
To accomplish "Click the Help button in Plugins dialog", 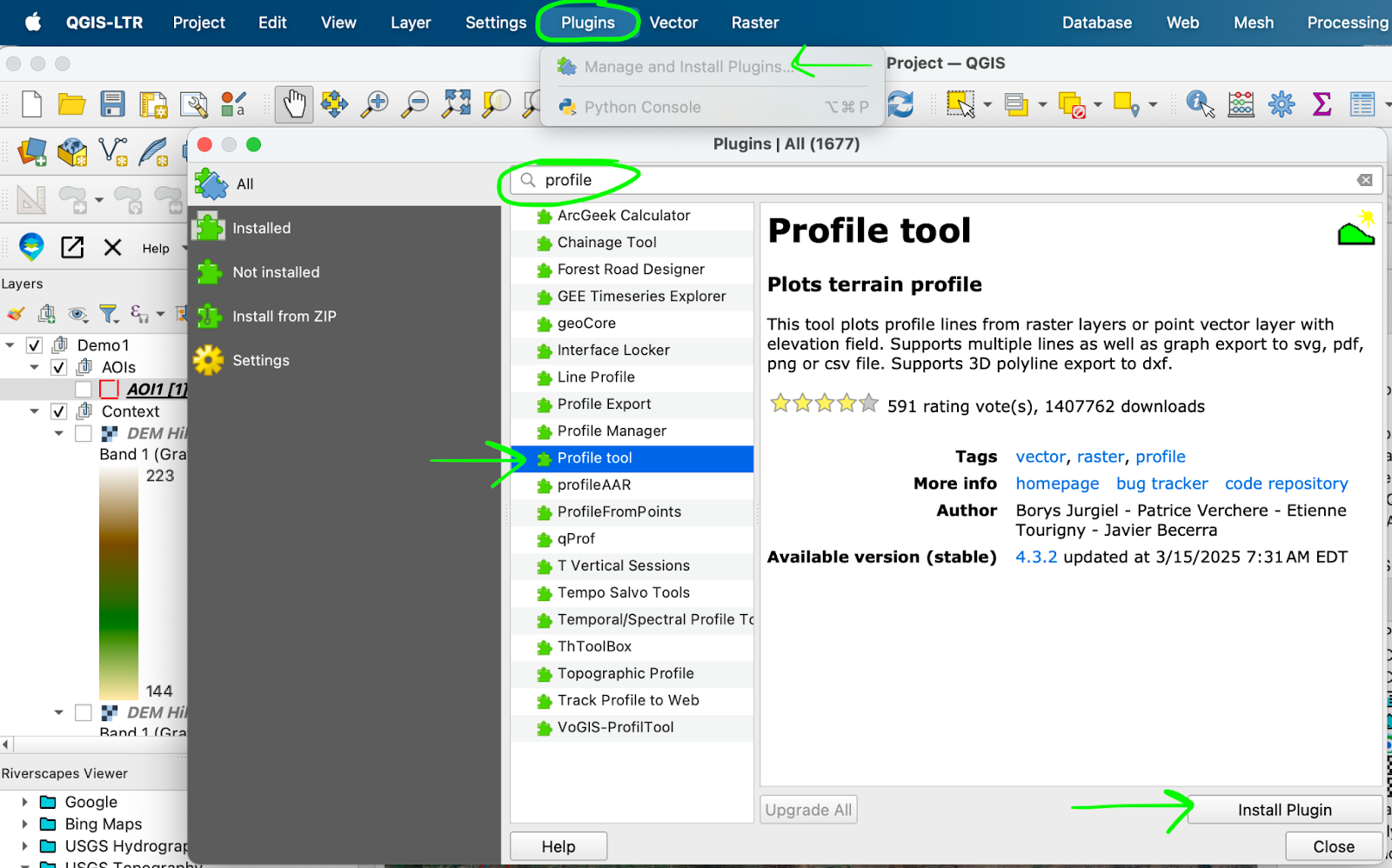I will coord(559,846).
